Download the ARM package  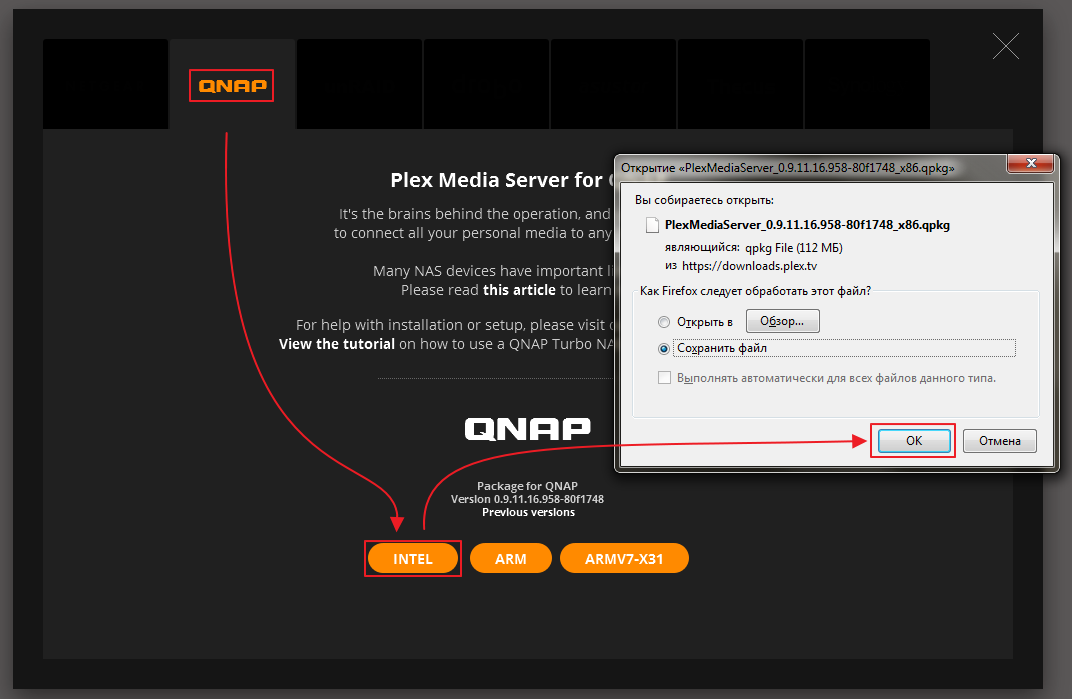pos(511,559)
